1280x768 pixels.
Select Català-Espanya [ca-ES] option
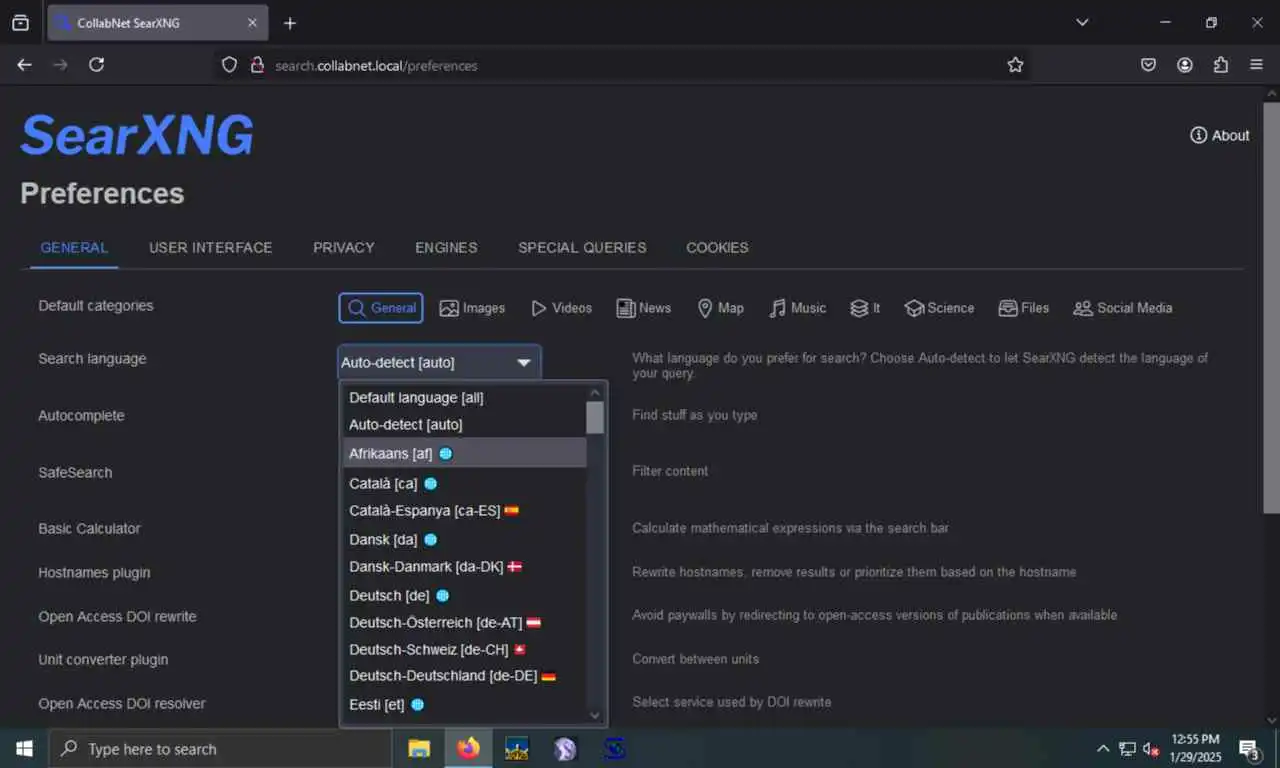click(464, 510)
